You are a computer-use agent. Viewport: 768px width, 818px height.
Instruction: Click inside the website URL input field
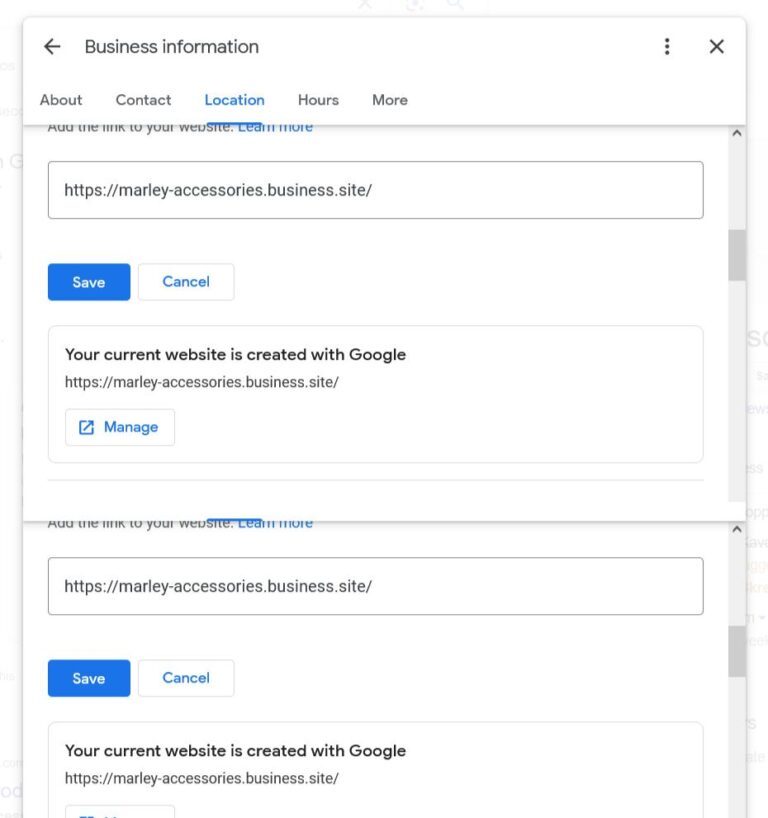pos(375,189)
